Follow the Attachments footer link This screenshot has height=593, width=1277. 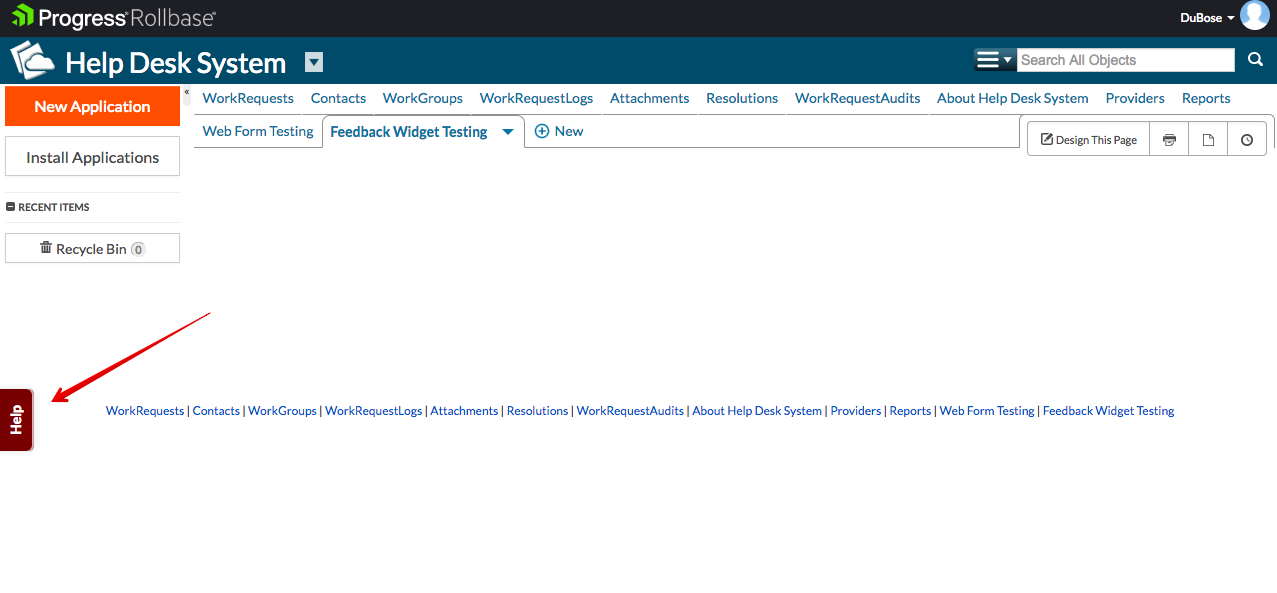pos(464,411)
